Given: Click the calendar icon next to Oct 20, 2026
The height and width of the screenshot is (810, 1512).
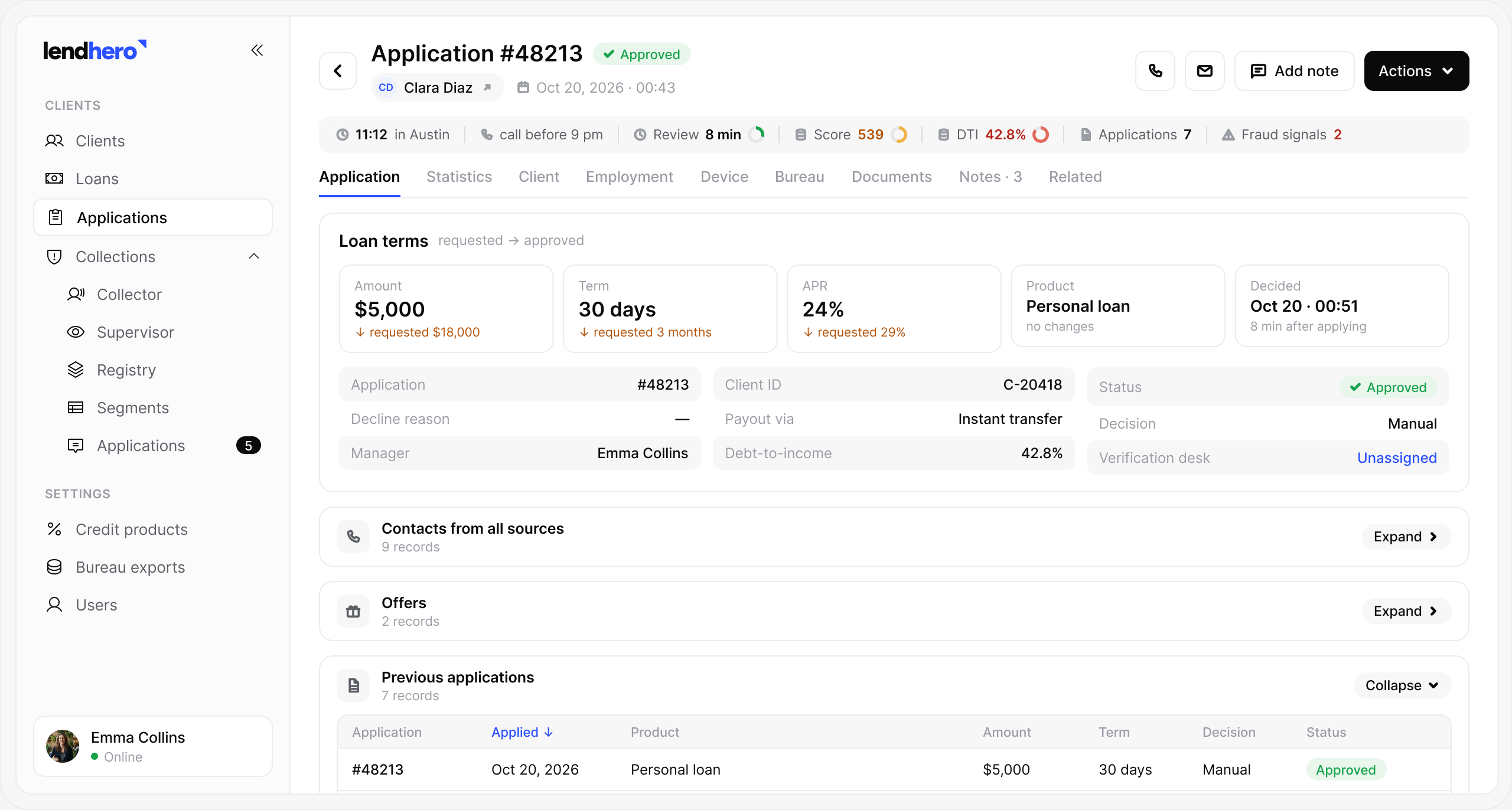Looking at the screenshot, I should click(x=523, y=87).
